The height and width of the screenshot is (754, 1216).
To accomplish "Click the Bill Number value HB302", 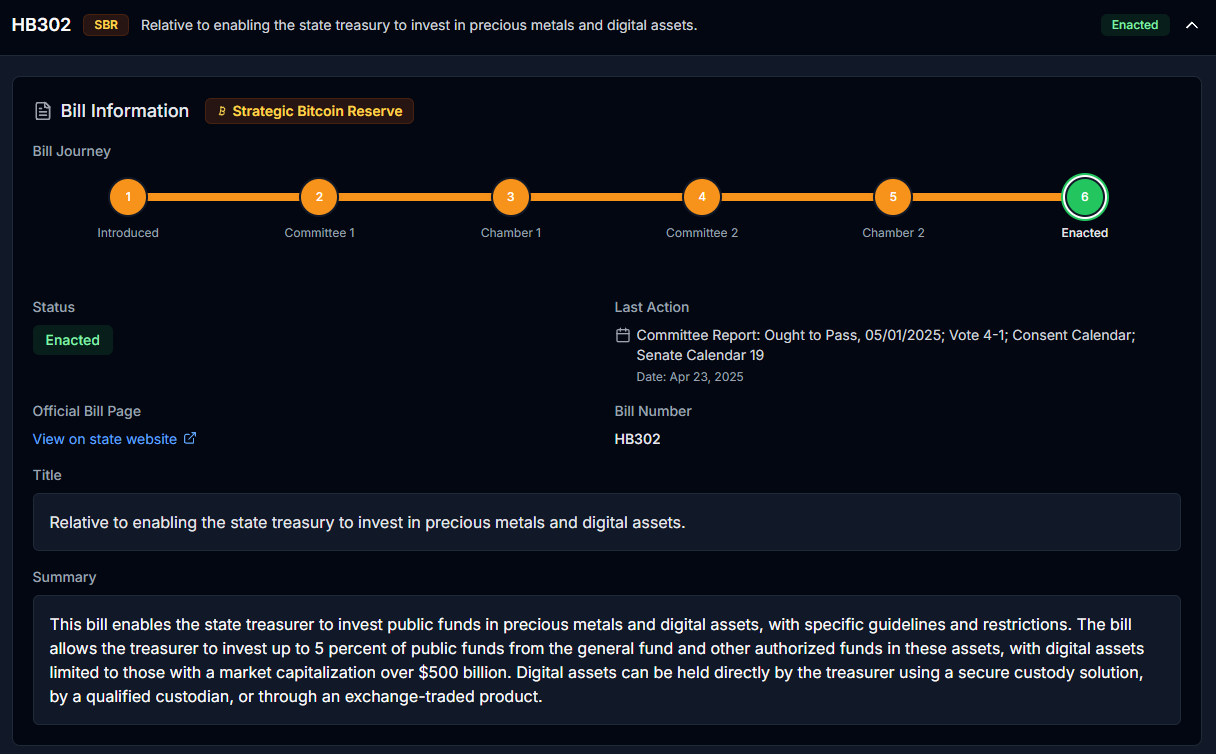I will point(638,439).
